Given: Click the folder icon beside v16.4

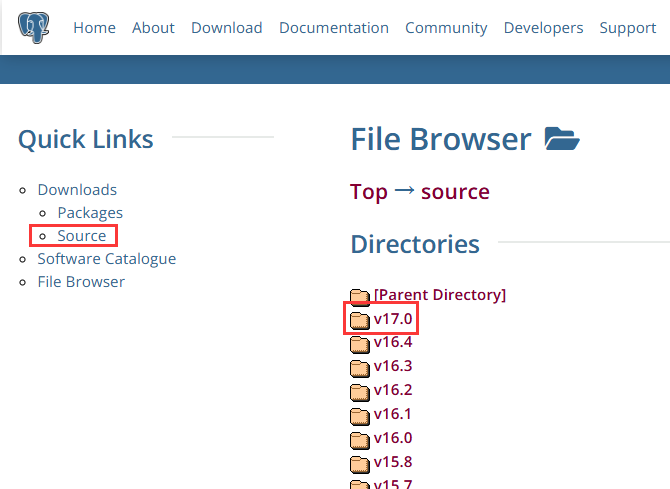Looking at the screenshot, I should click(360, 343).
